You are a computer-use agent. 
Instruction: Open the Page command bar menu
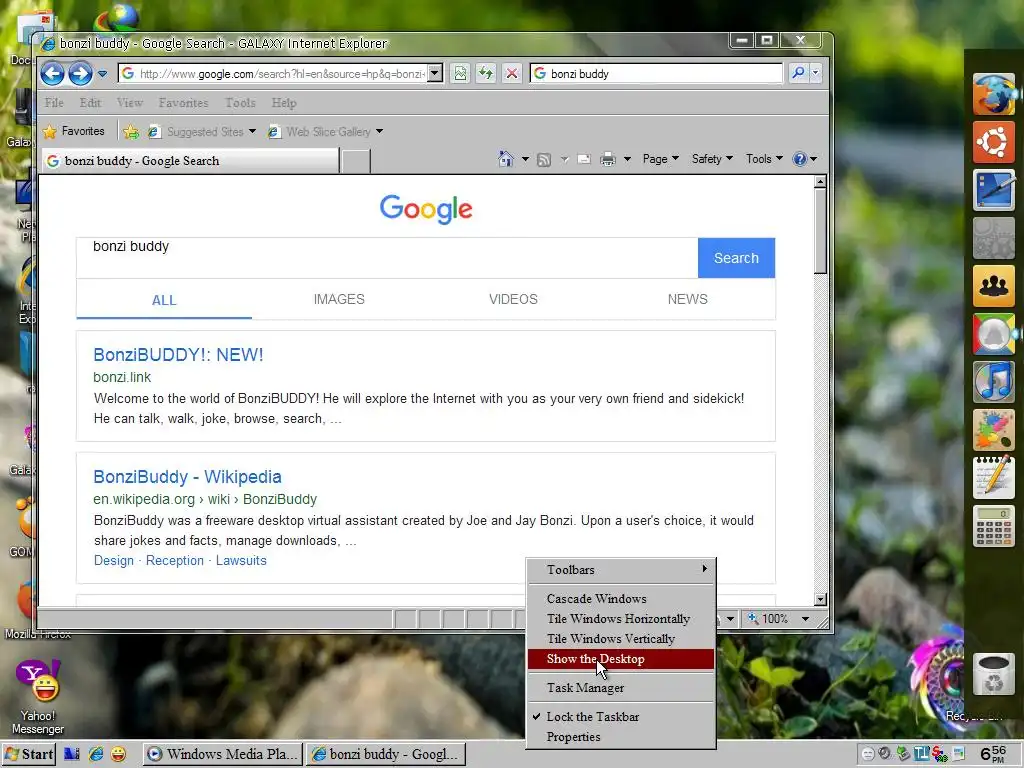(x=661, y=159)
